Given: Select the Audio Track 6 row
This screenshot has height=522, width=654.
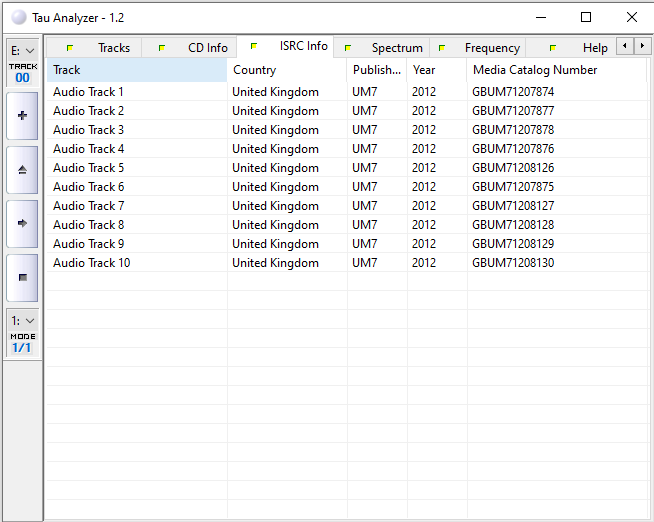Looking at the screenshot, I should pos(347,187).
